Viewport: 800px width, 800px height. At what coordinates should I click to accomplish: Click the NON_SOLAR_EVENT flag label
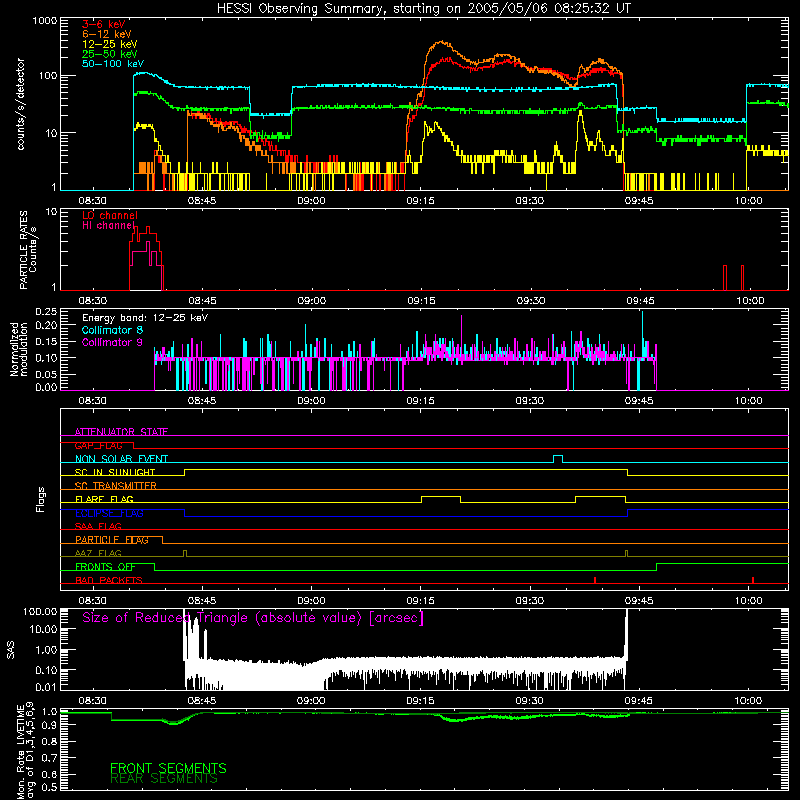[121, 459]
